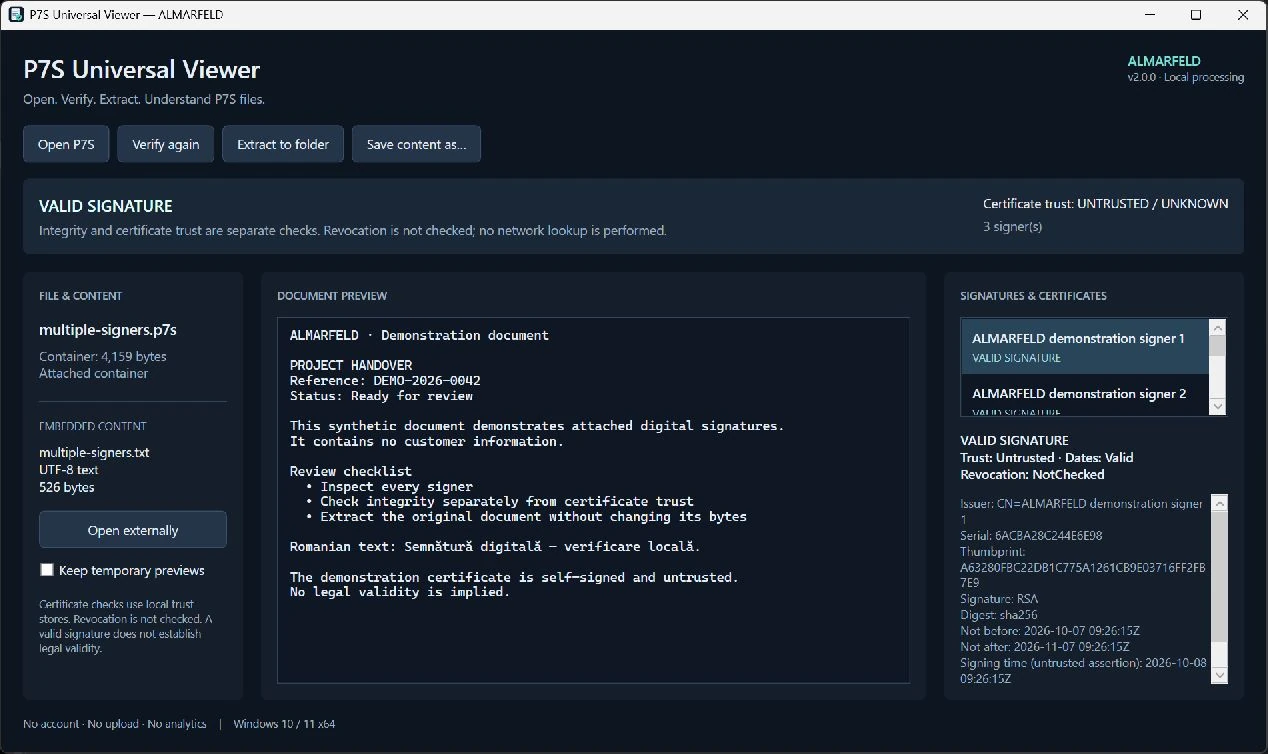Viewport: 1268px width, 754px height.
Task: Click the Serial: 6ACBA28C244E6E98 line
Action: pos(1031,536)
